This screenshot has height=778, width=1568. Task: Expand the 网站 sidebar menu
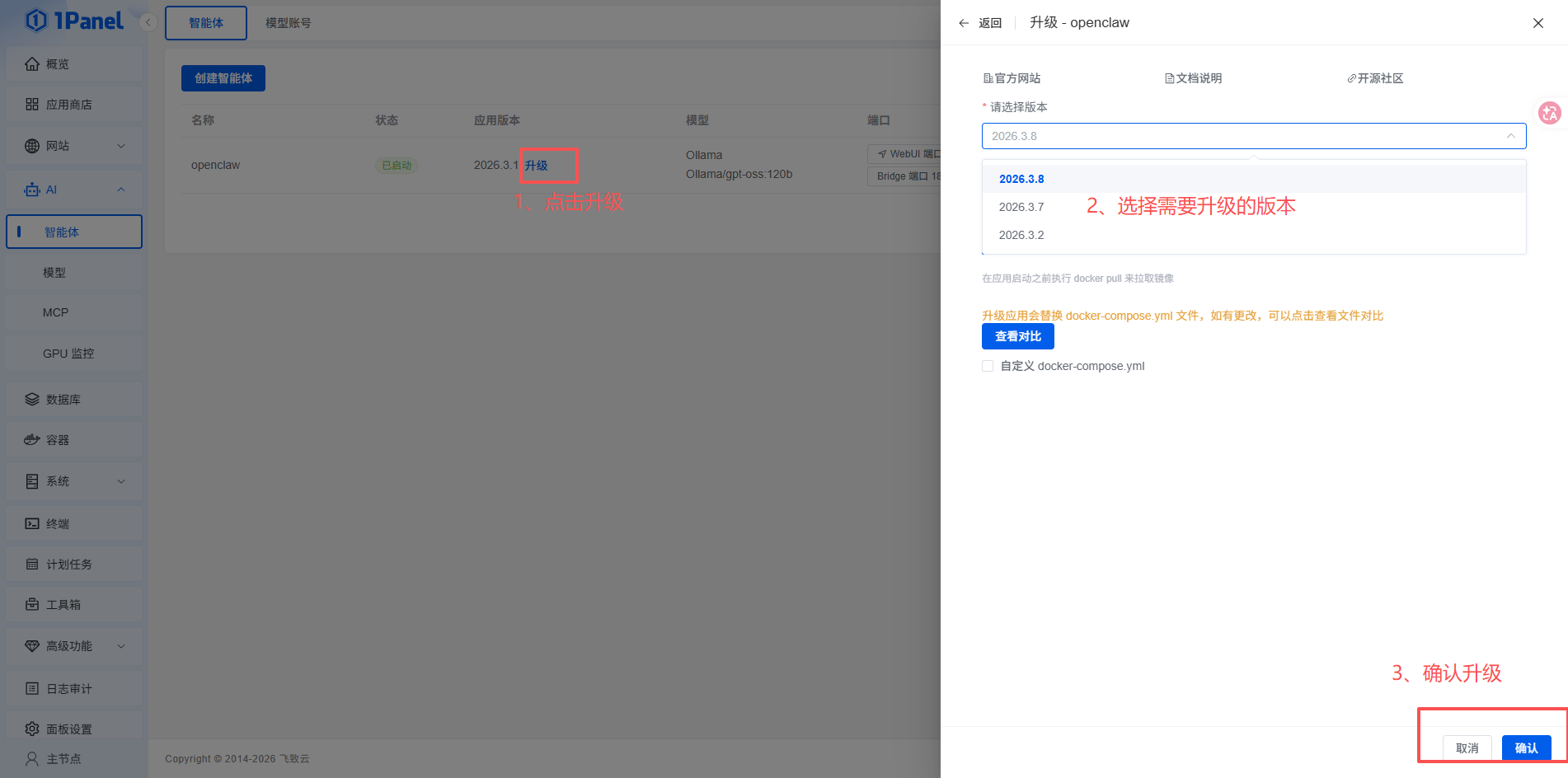(74, 146)
